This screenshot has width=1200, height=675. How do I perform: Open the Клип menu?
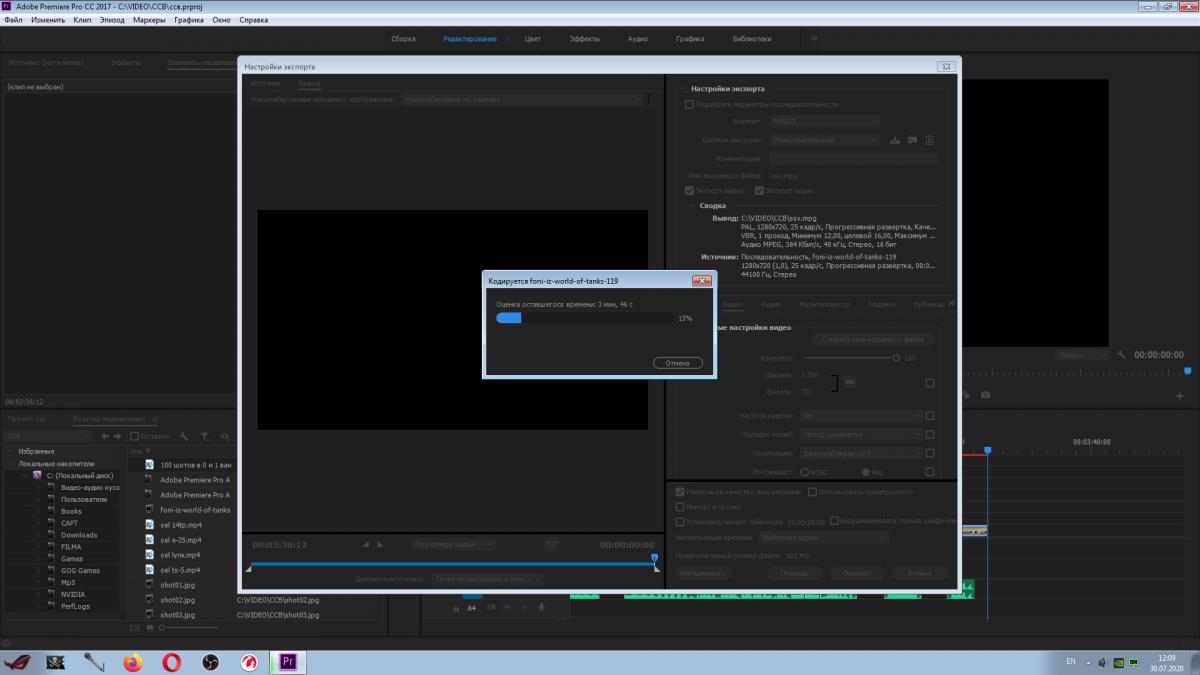point(82,19)
